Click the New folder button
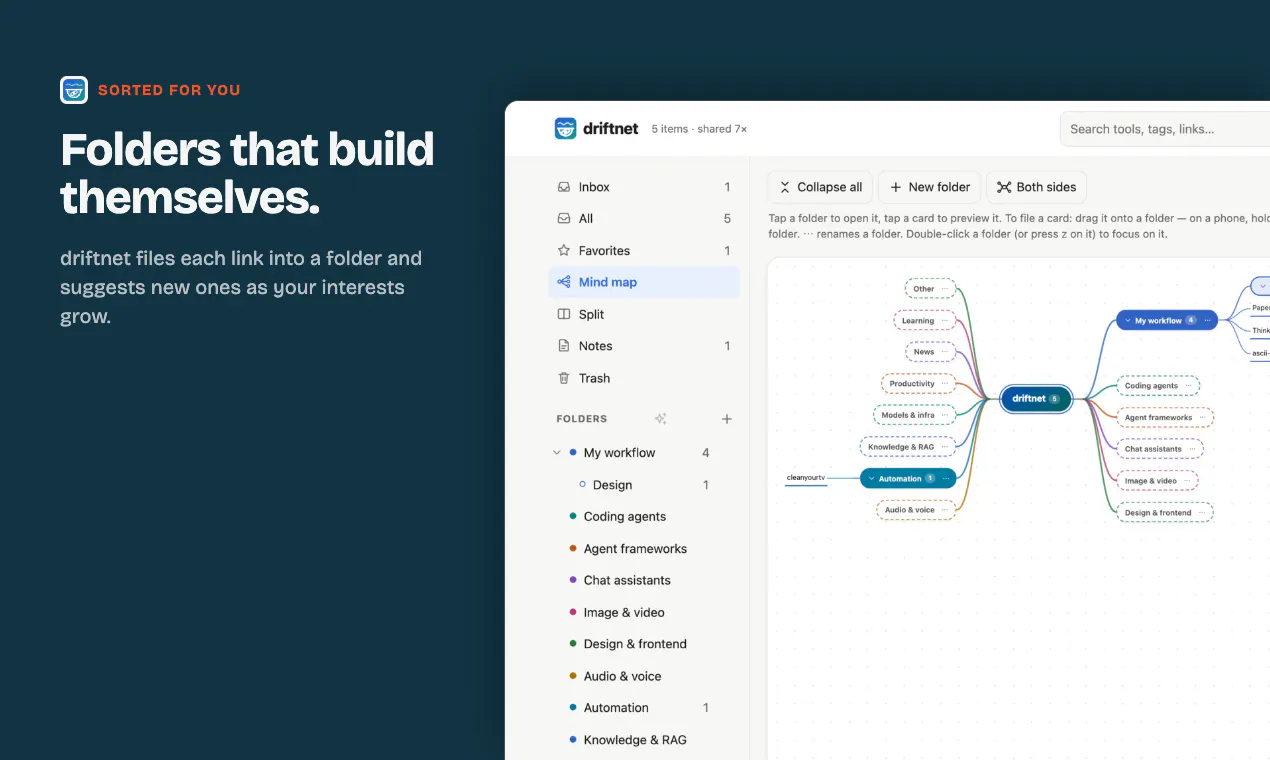Screen dimensions: 1270x760 (930, 187)
